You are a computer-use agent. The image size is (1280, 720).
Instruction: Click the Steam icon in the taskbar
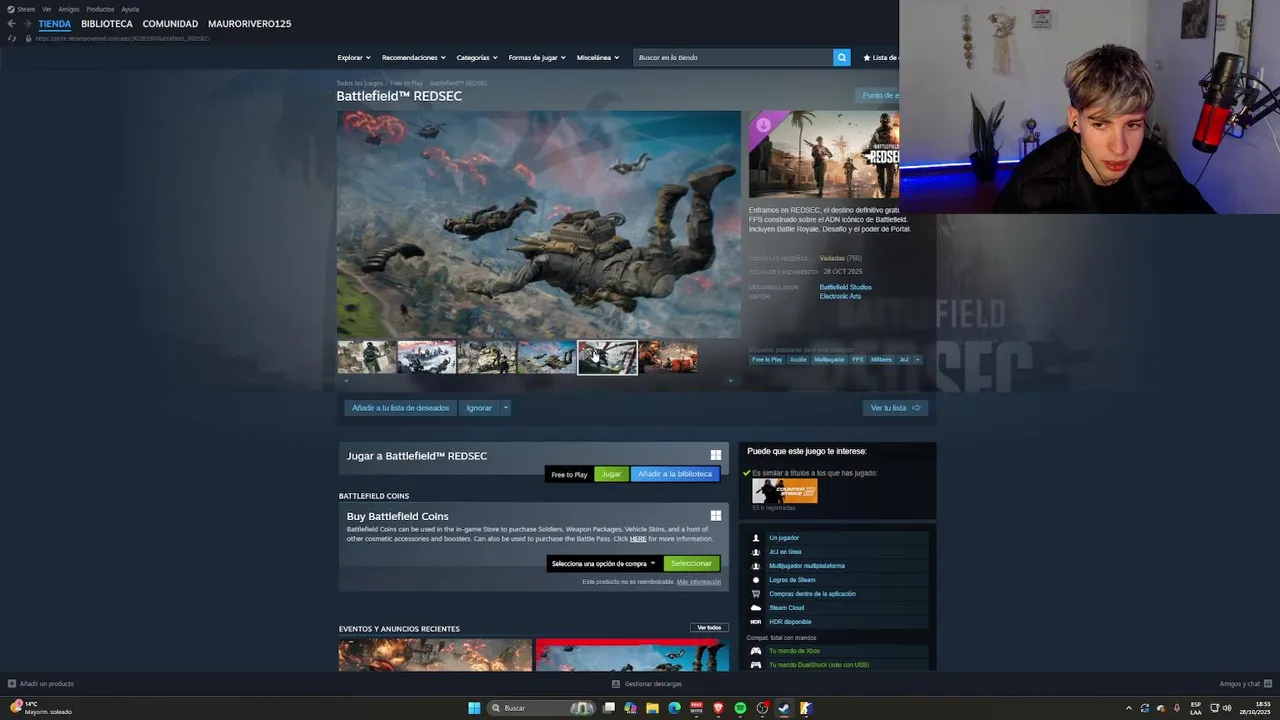pyautogui.click(x=784, y=708)
